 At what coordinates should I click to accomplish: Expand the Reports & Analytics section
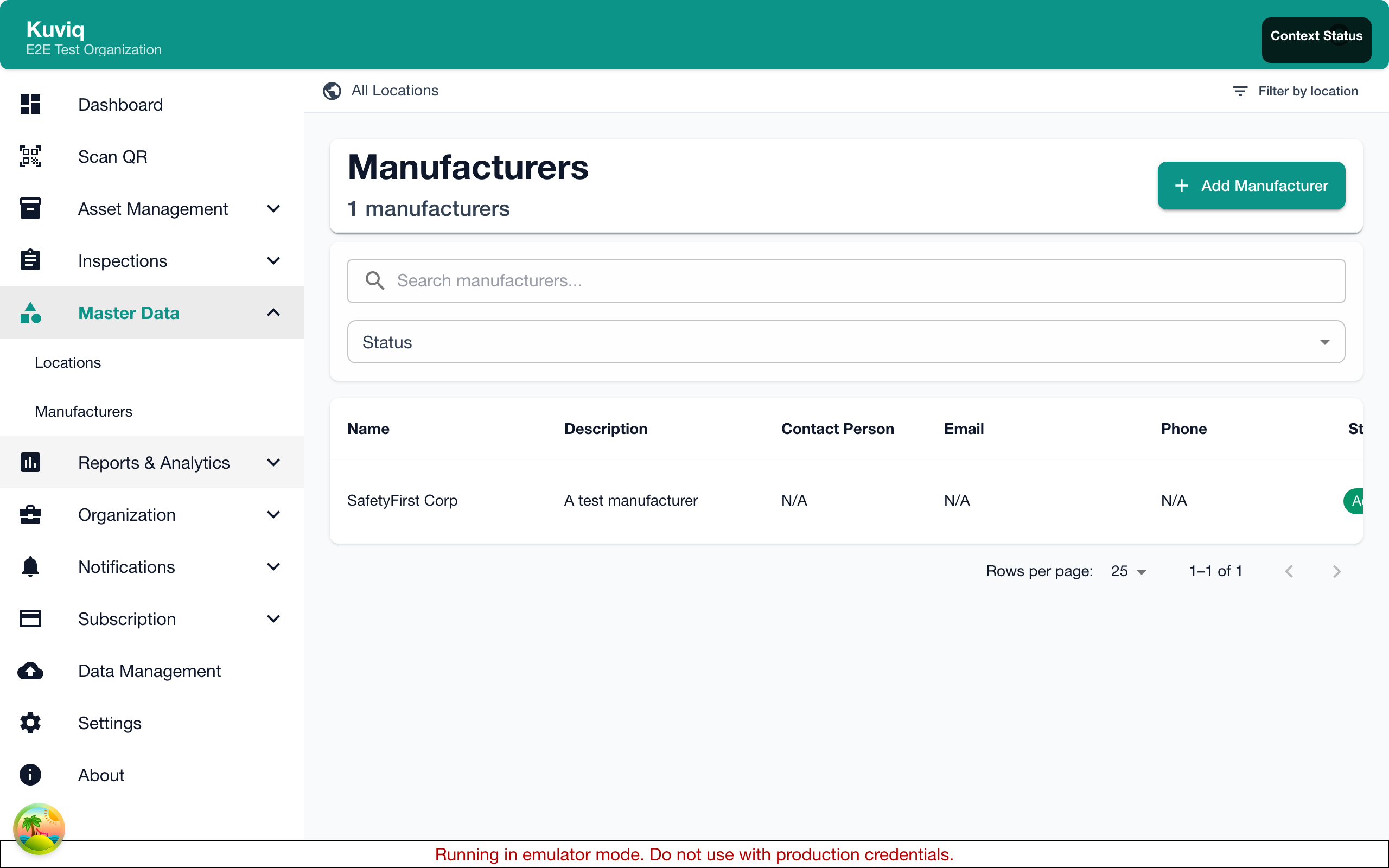tap(273, 462)
